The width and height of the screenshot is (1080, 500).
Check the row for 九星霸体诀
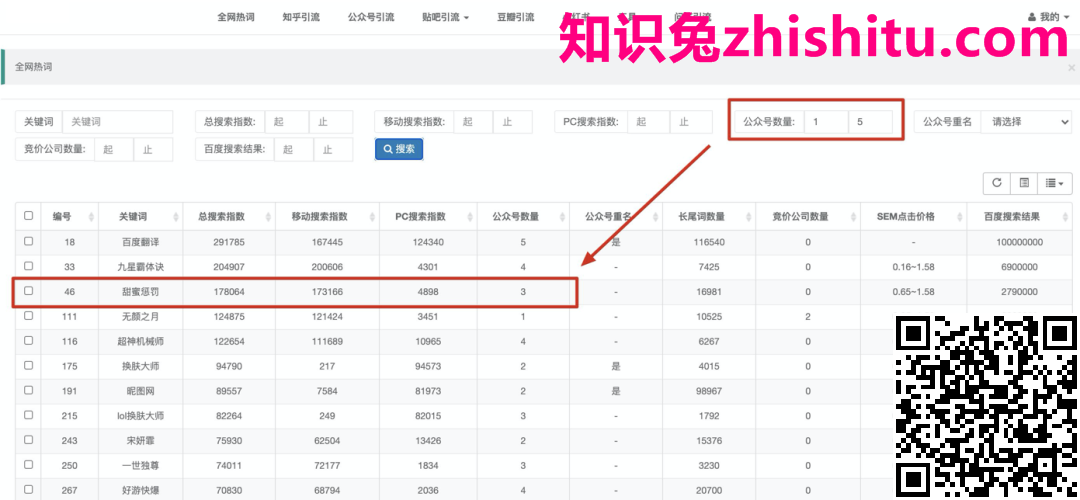pyautogui.click(x=28, y=266)
